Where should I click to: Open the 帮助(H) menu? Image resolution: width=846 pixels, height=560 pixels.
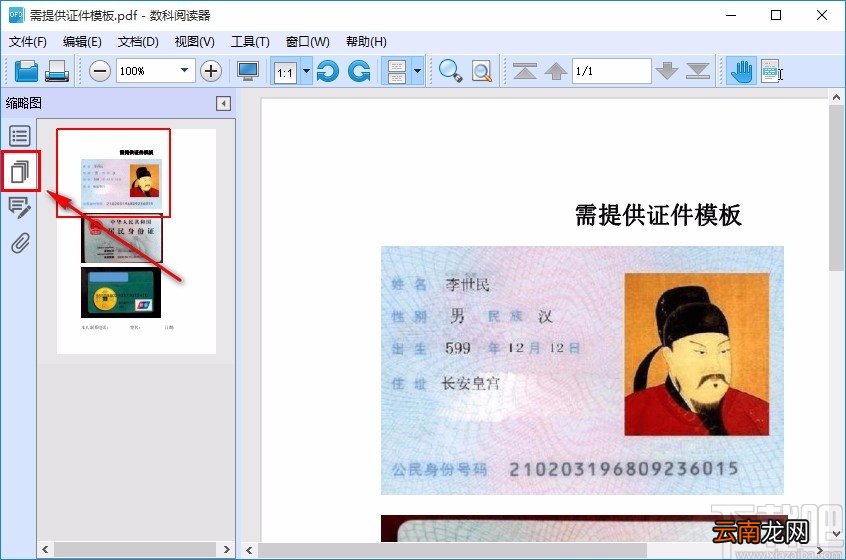click(x=366, y=42)
